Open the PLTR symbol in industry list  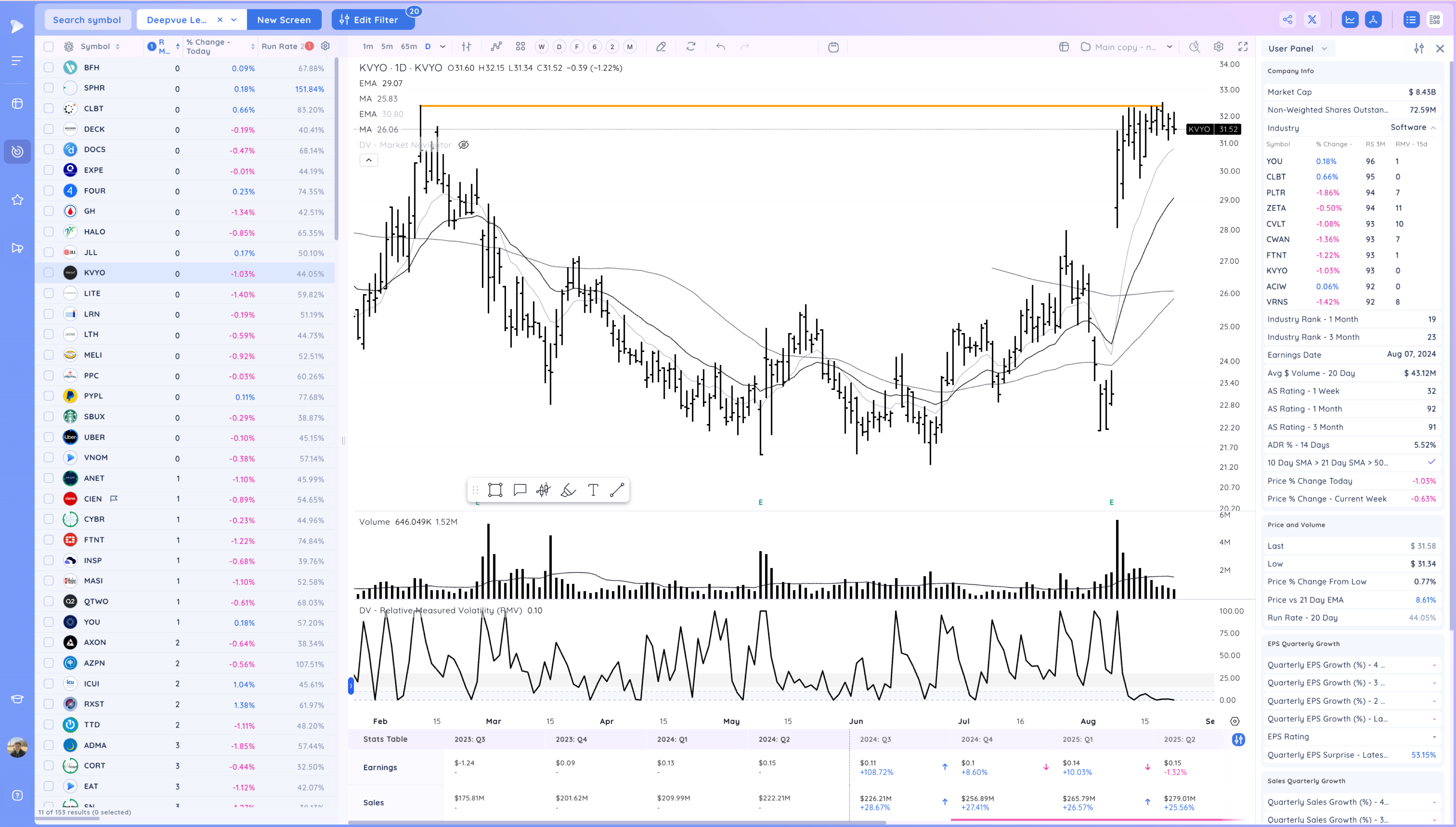click(x=1275, y=193)
